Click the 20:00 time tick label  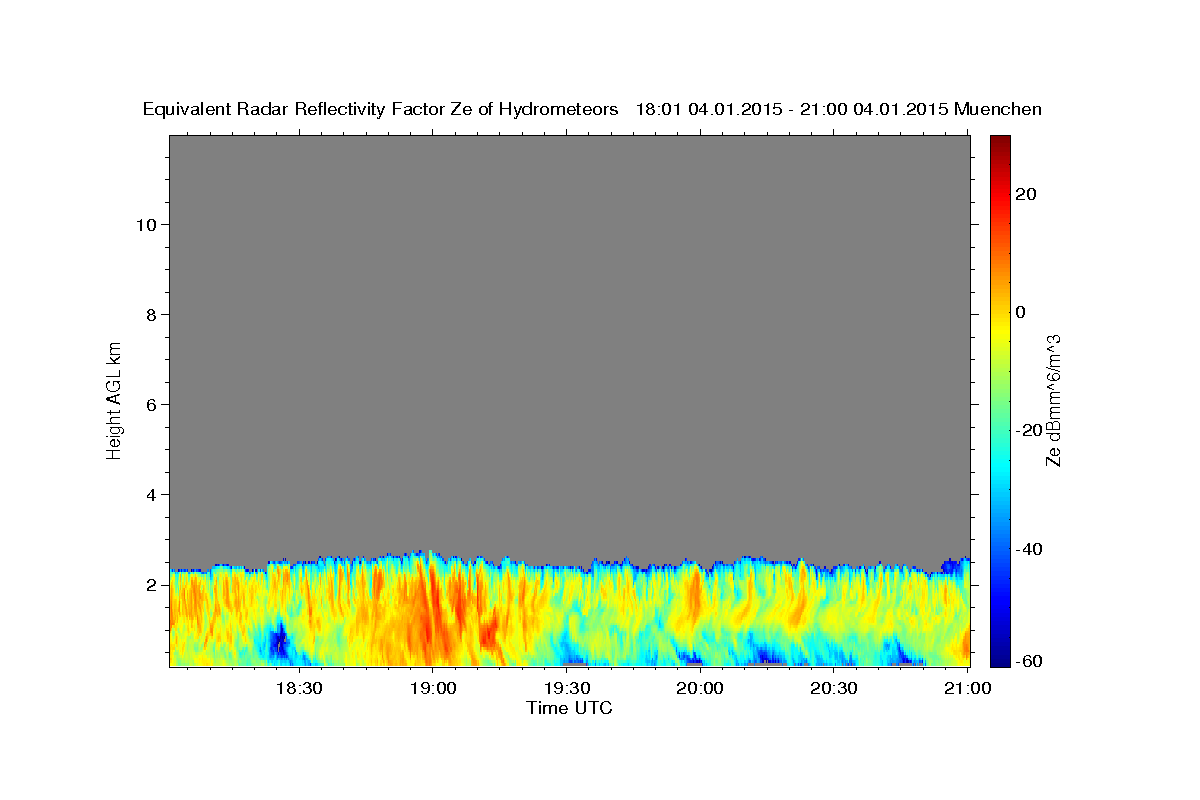pos(700,688)
